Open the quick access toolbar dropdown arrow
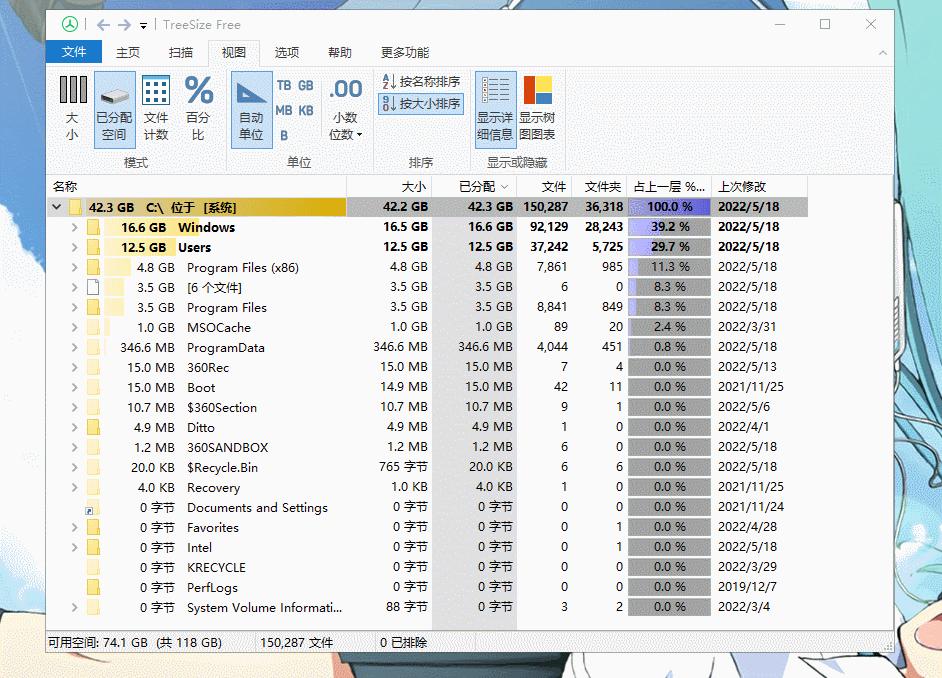The image size is (942, 678). [141, 25]
